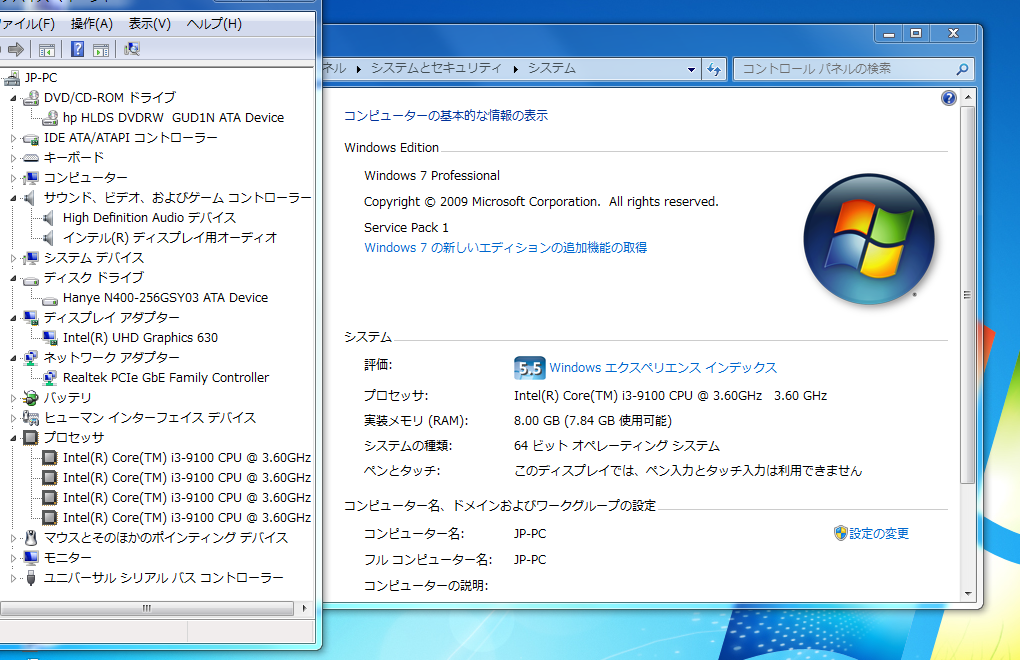Click the forward arrow in Device Manager toolbar

tap(16, 48)
